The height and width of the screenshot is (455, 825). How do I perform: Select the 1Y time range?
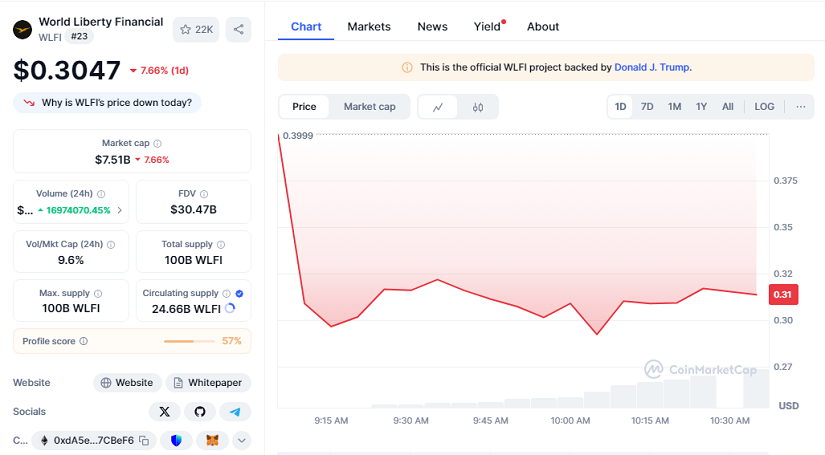click(x=701, y=107)
